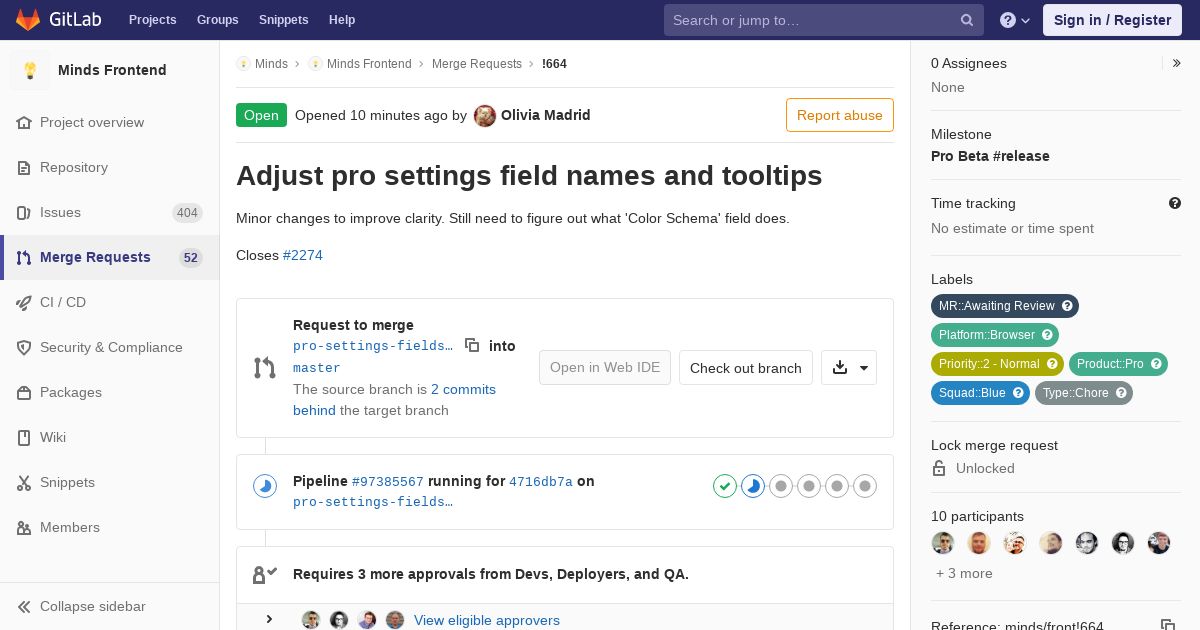Click the Check out branch button
1200x630 pixels.
[x=746, y=367]
